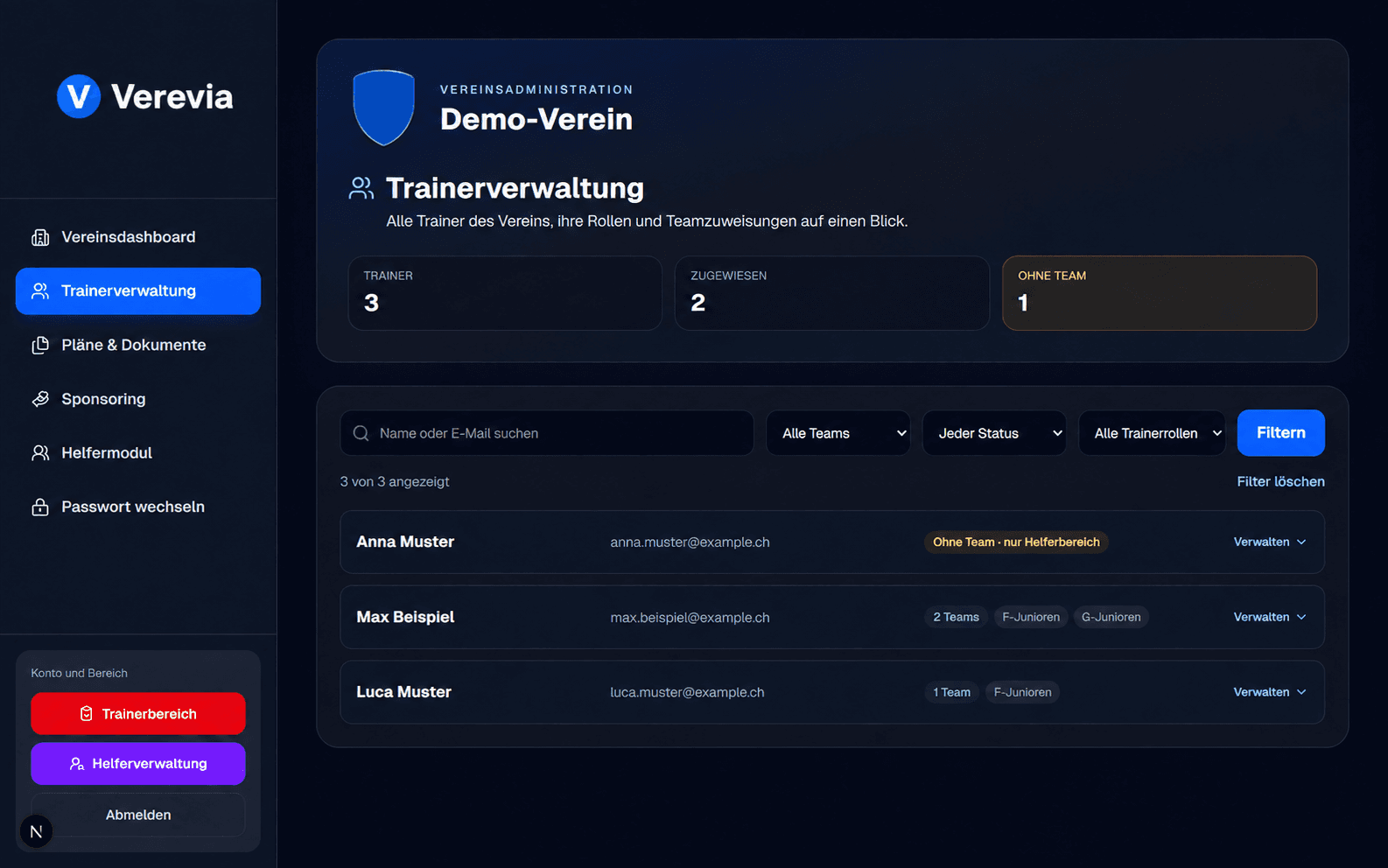Viewport: 1388px width, 868px height.
Task: Go to Pläne & Dokumente
Action: pyautogui.click(x=138, y=346)
